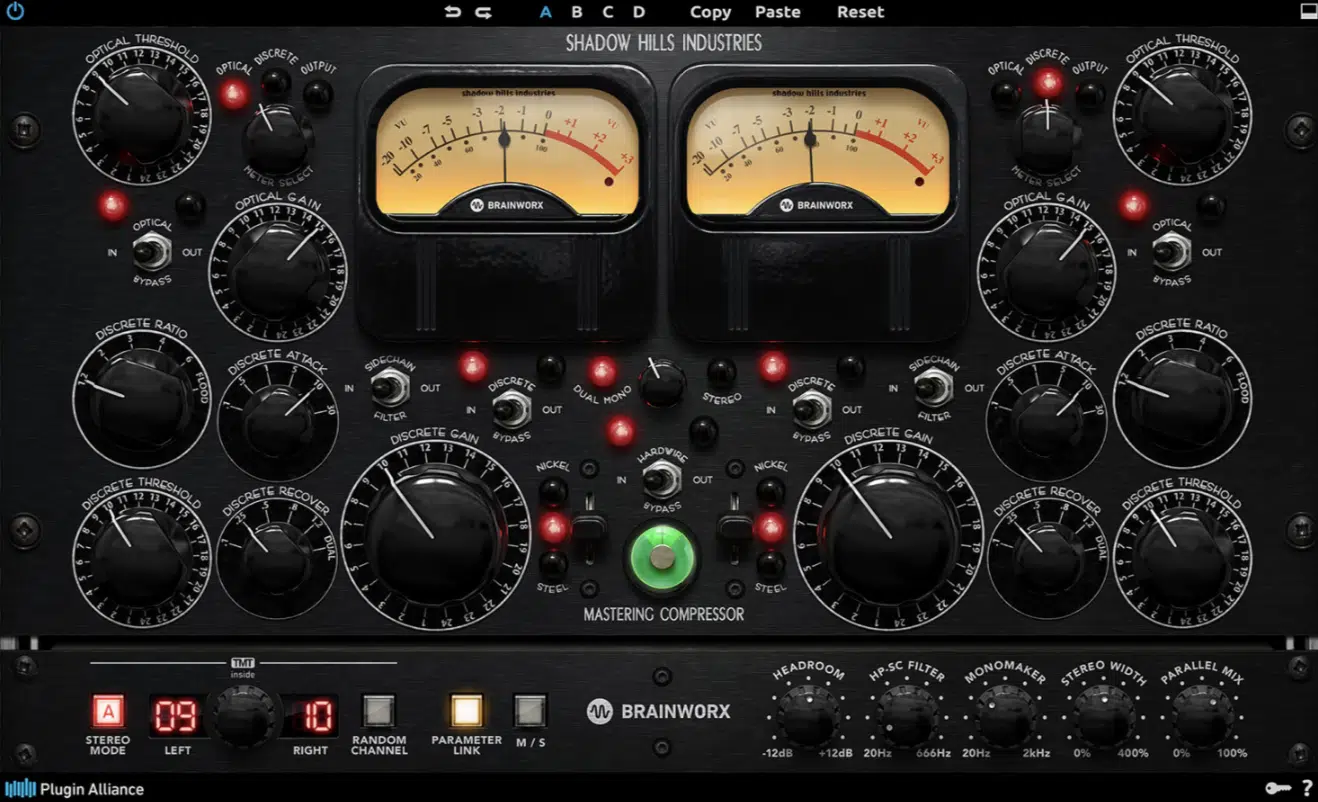The height and width of the screenshot is (802, 1318).
Task: Click the Headroom knob
Action: 808,716
